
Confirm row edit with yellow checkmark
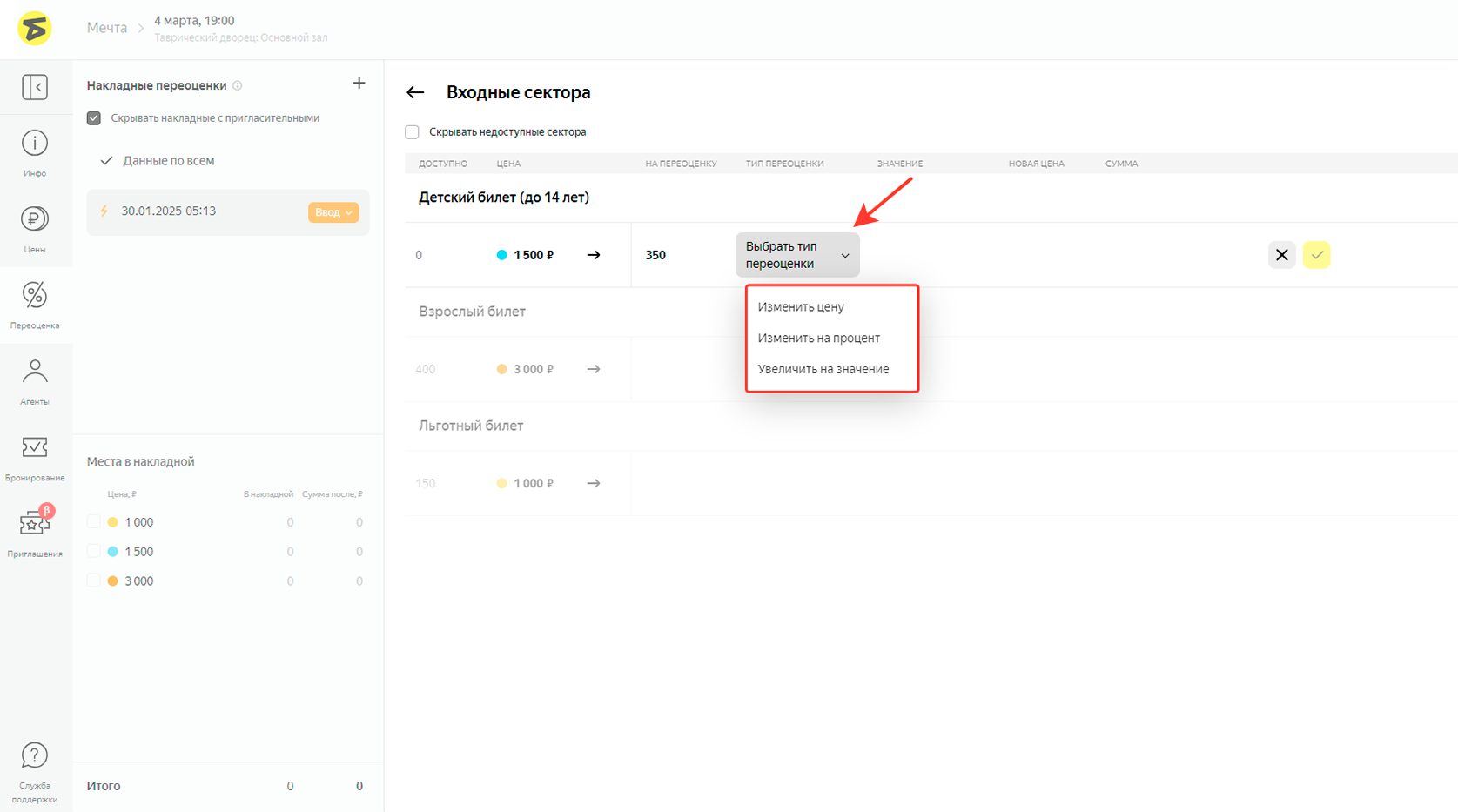[x=1316, y=255]
